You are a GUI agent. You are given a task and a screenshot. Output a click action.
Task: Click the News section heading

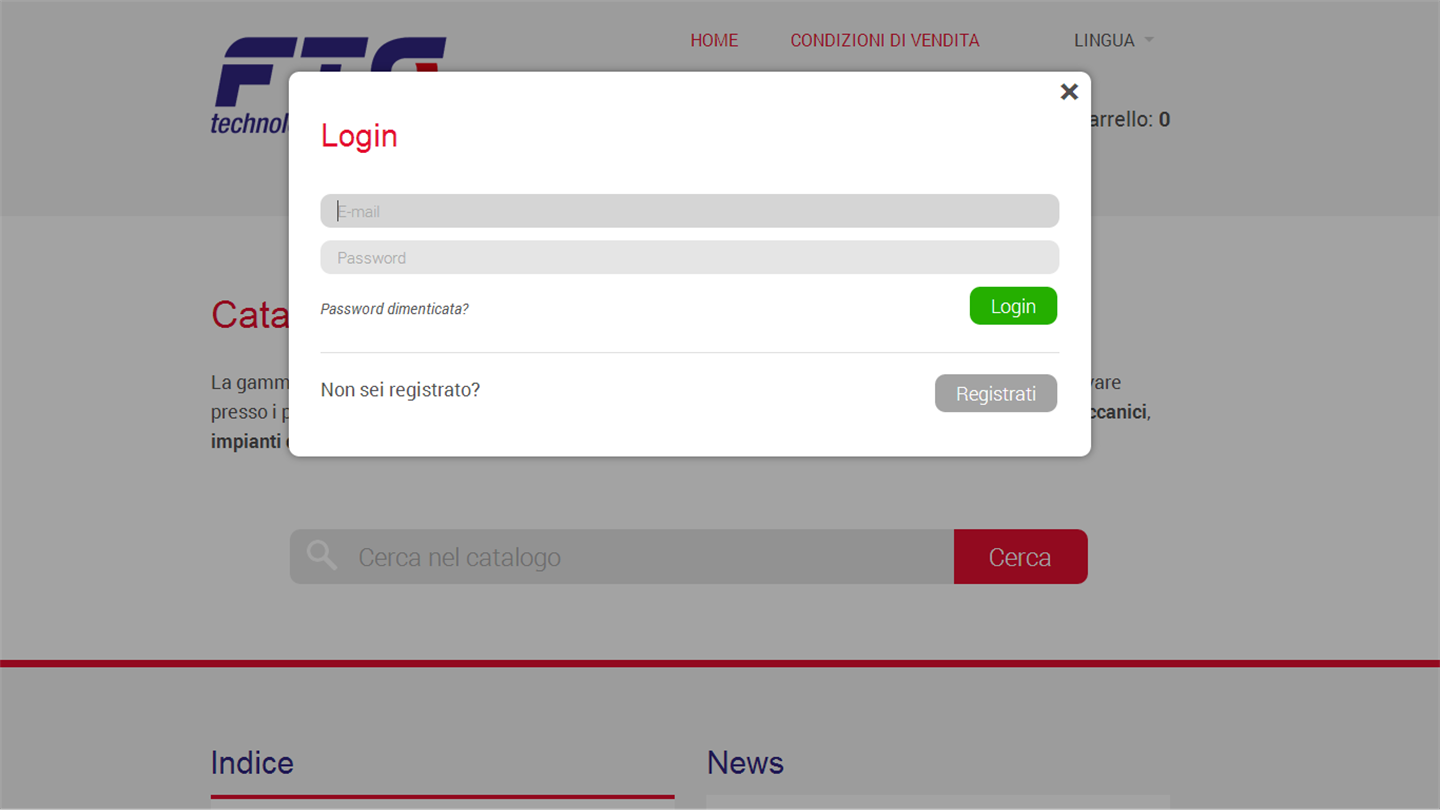click(745, 763)
